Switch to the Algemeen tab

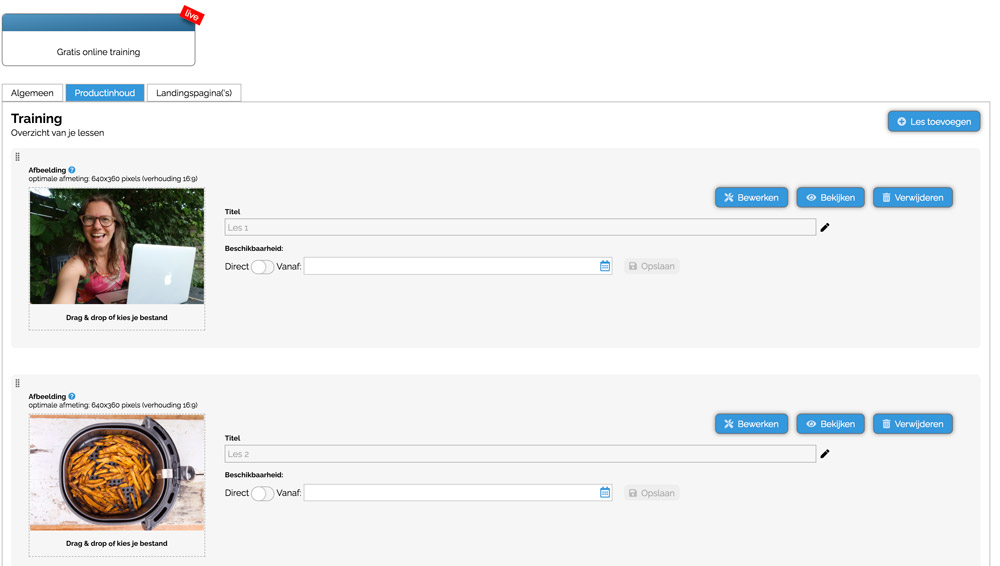(33, 93)
